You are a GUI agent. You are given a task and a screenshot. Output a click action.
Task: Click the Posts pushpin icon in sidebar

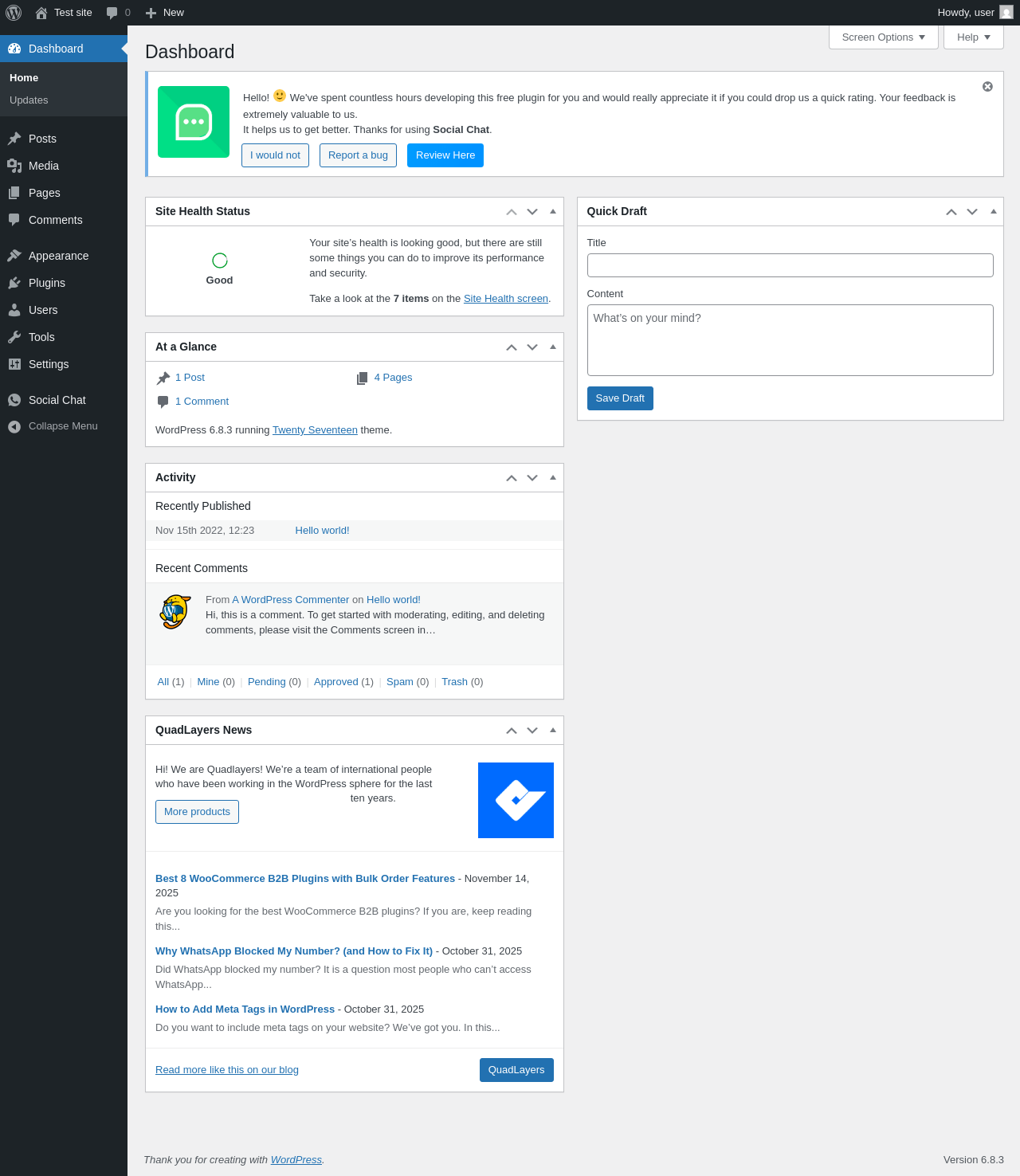pyautogui.click(x=14, y=139)
